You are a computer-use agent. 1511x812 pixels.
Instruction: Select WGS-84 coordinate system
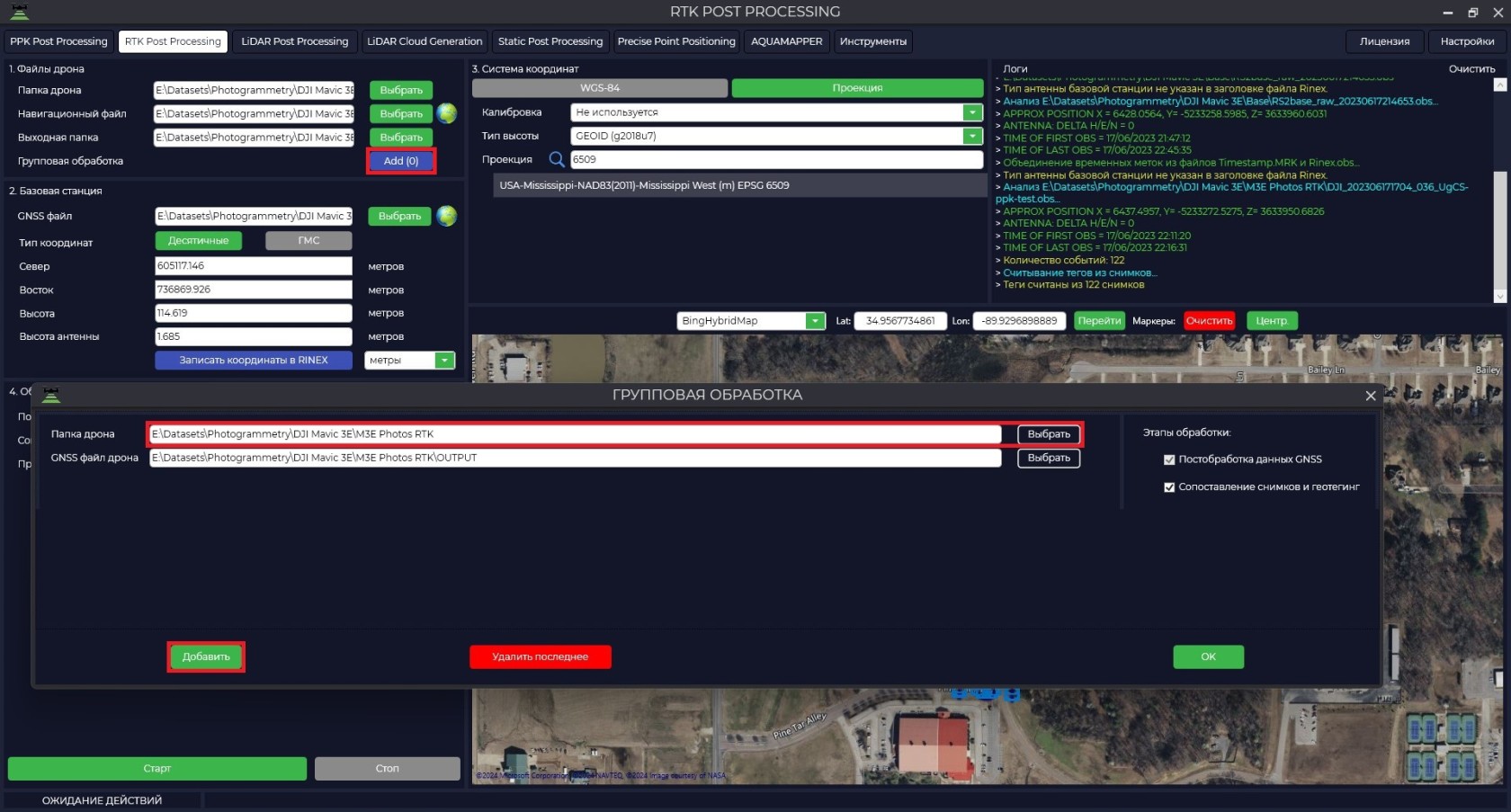tap(600, 88)
